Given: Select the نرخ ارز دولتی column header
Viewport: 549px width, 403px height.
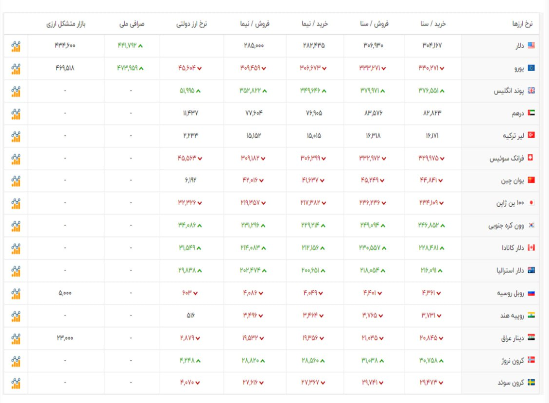Looking at the screenshot, I should [x=192, y=24].
